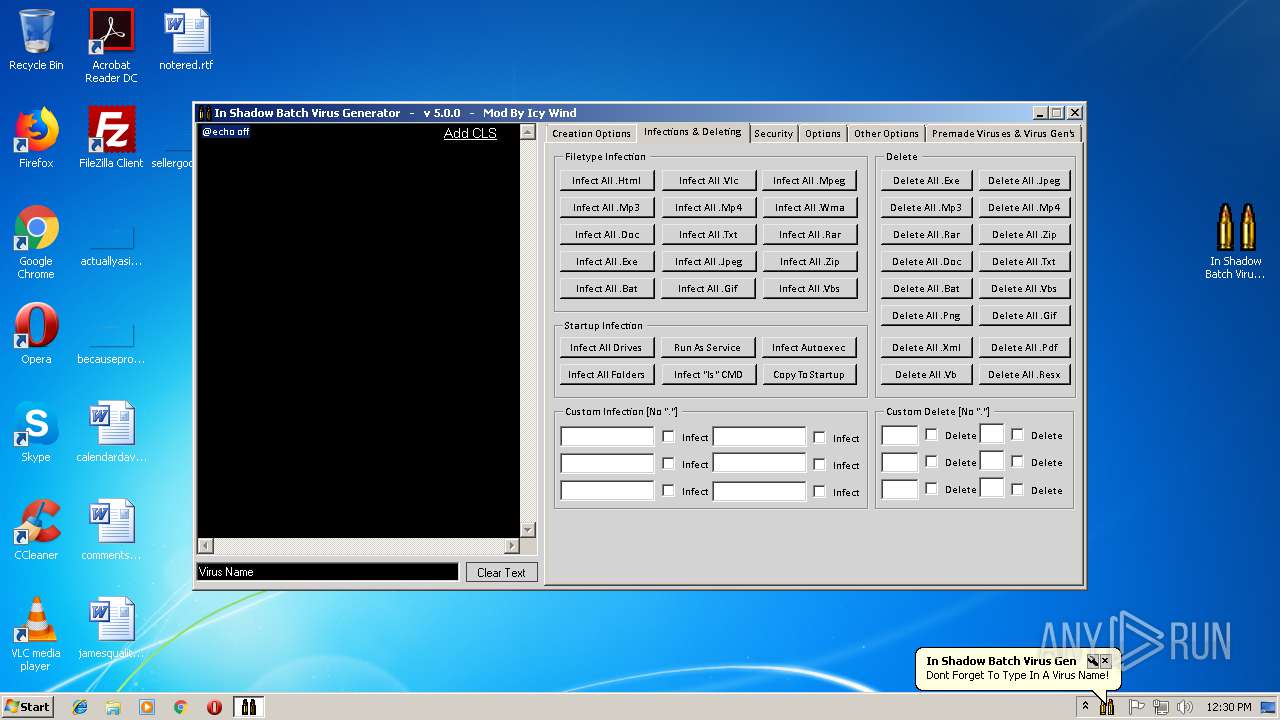This screenshot has width=1280, height=720.
Task: Select the VLC media player shortcut
Action: coord(36,634)
